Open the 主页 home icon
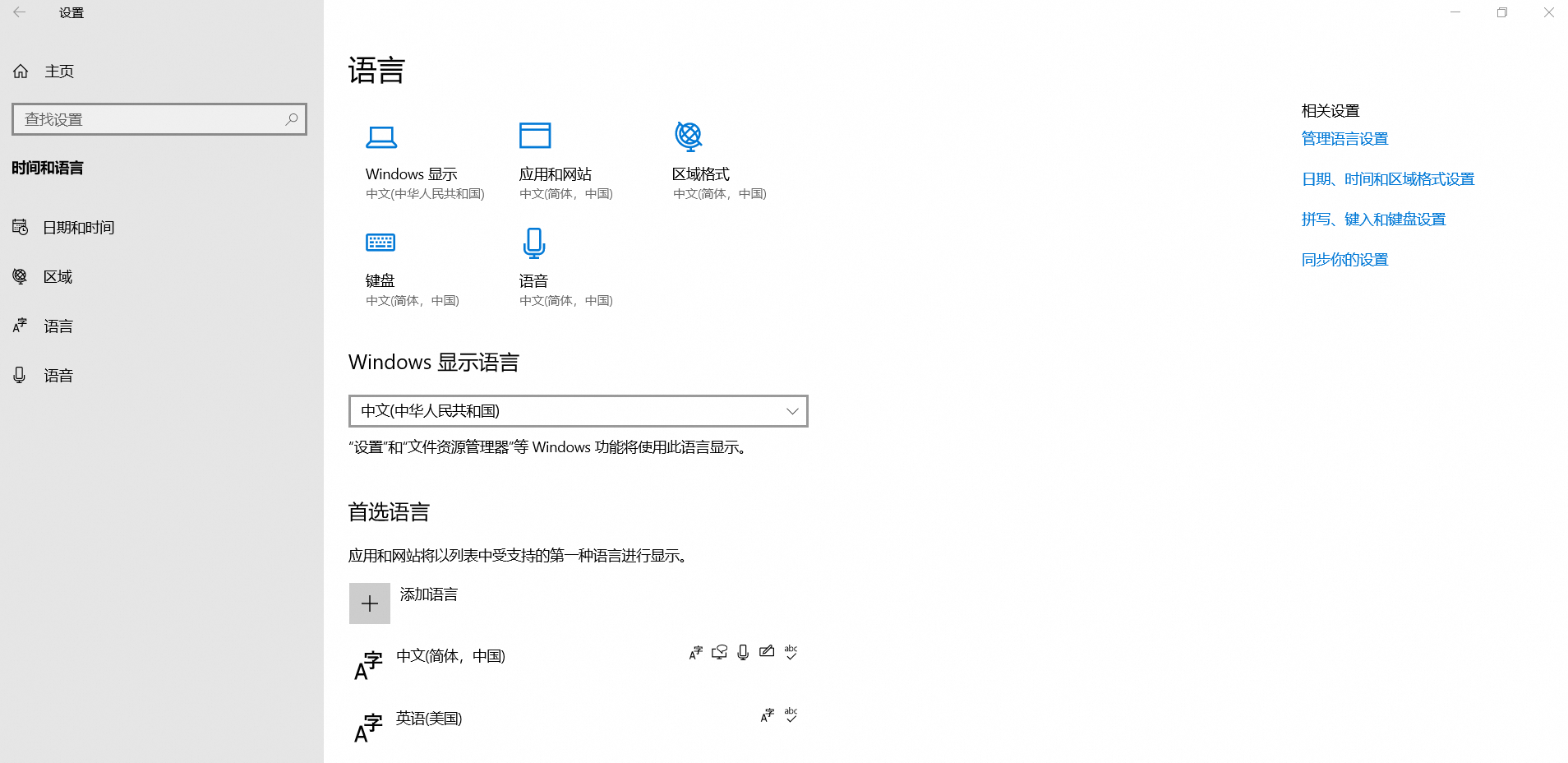Viewport: 1568px width, 763px height. (21, 72)
